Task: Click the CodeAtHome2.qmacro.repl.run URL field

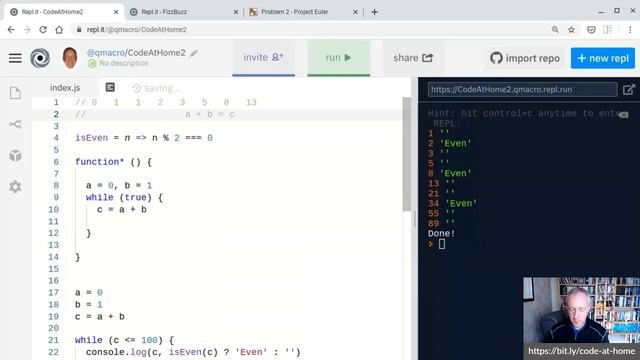Action: click(522, 89)
